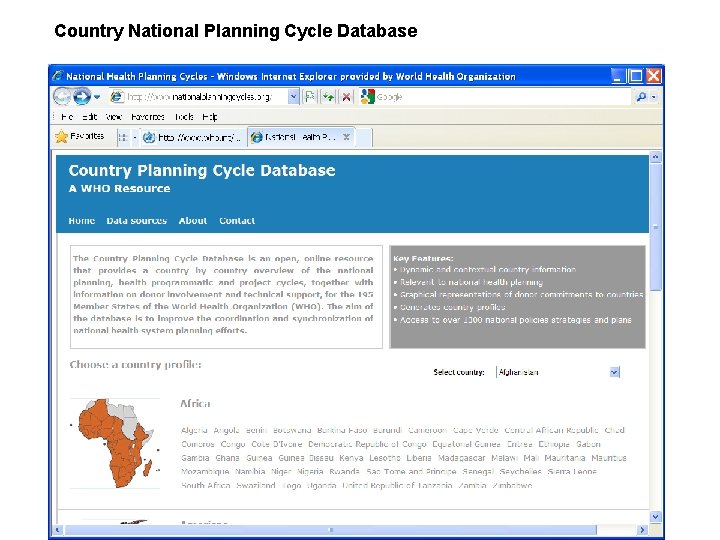Open the Central African Republic profile

click(x=551, y=430)
